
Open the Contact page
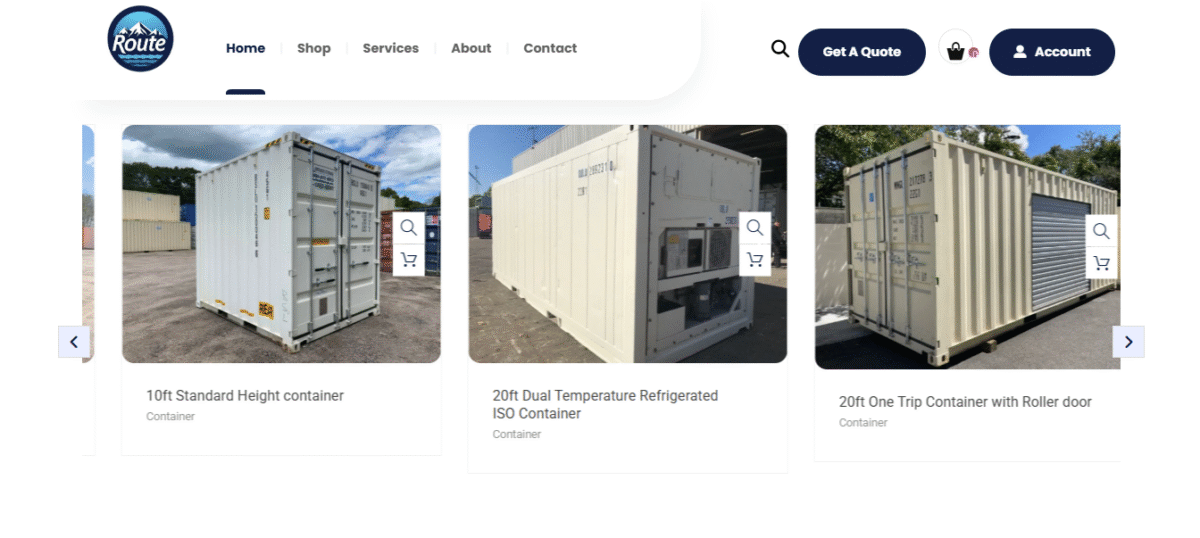pyautogui.click(x=550, y=48)
